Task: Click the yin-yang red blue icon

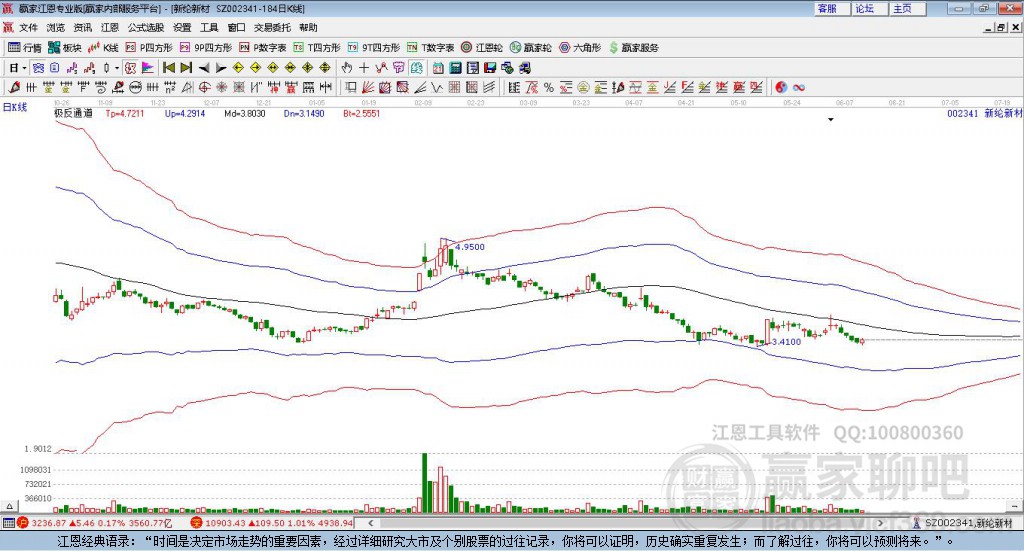Action: 781,87
